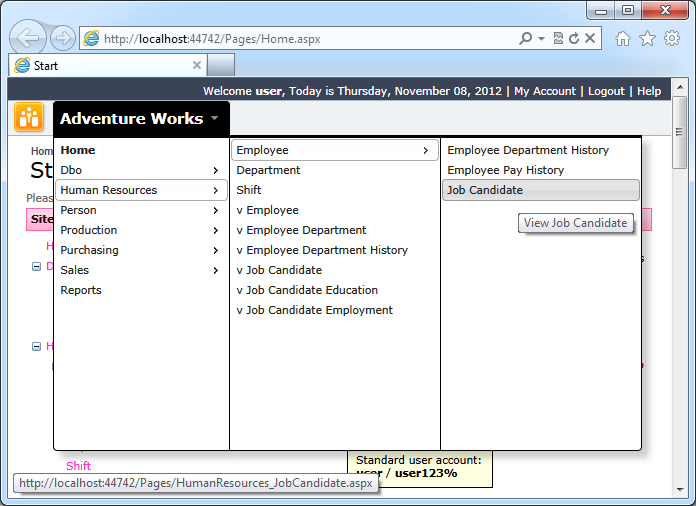Open v Employee view entry
This screenshot has height=506, width=696.
pos(335,210)
